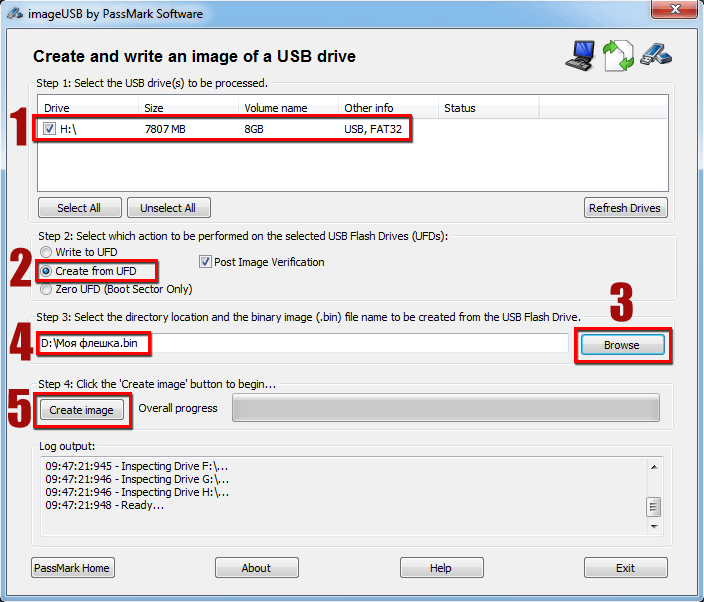This screenshot has height=602, width=704.
Task: Open the Help button
Action: pos(441,568)
